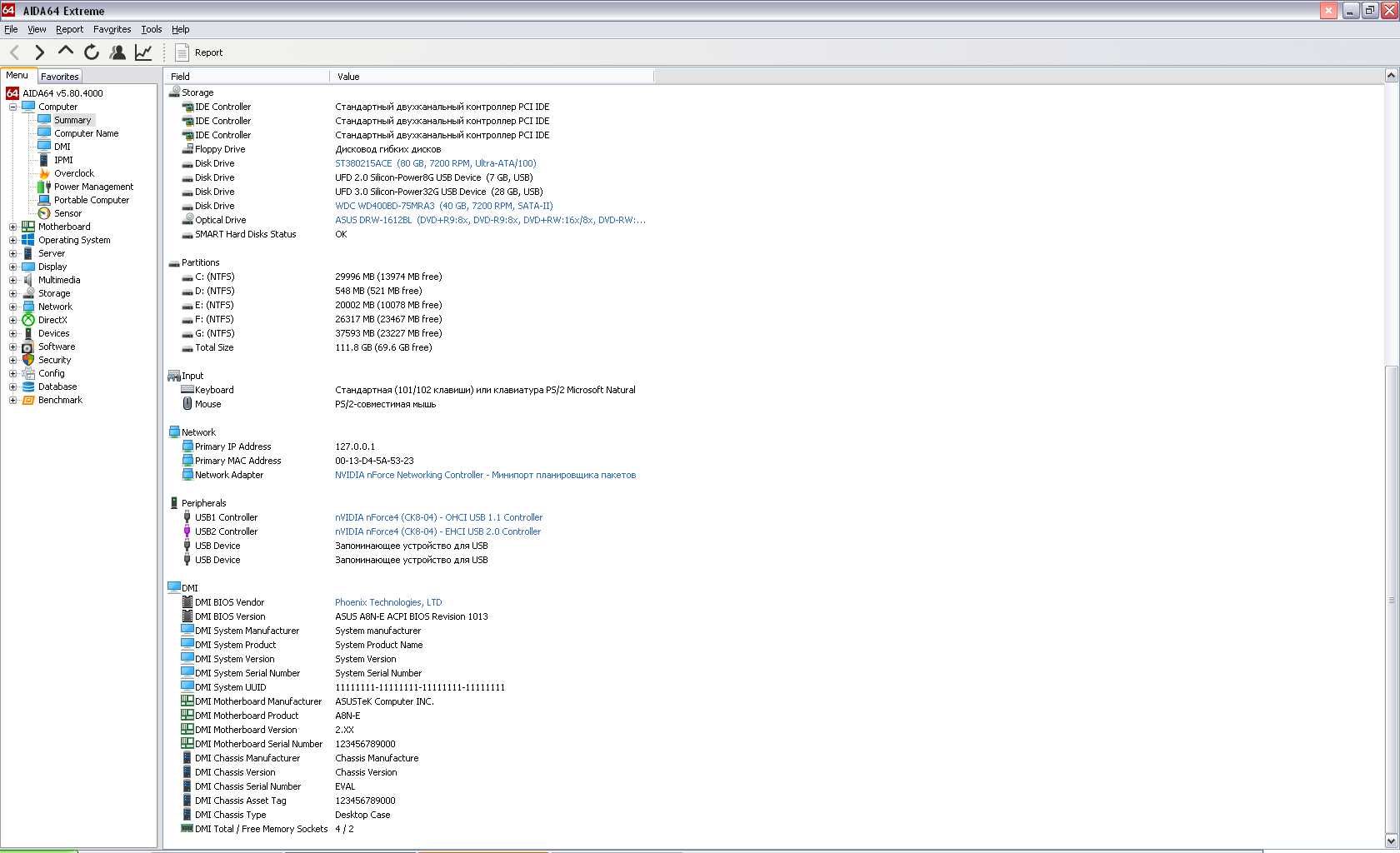This screenshot has height=853, width=1400.
Task: Click the Refresh icon in toolbar
Action: 92,52
